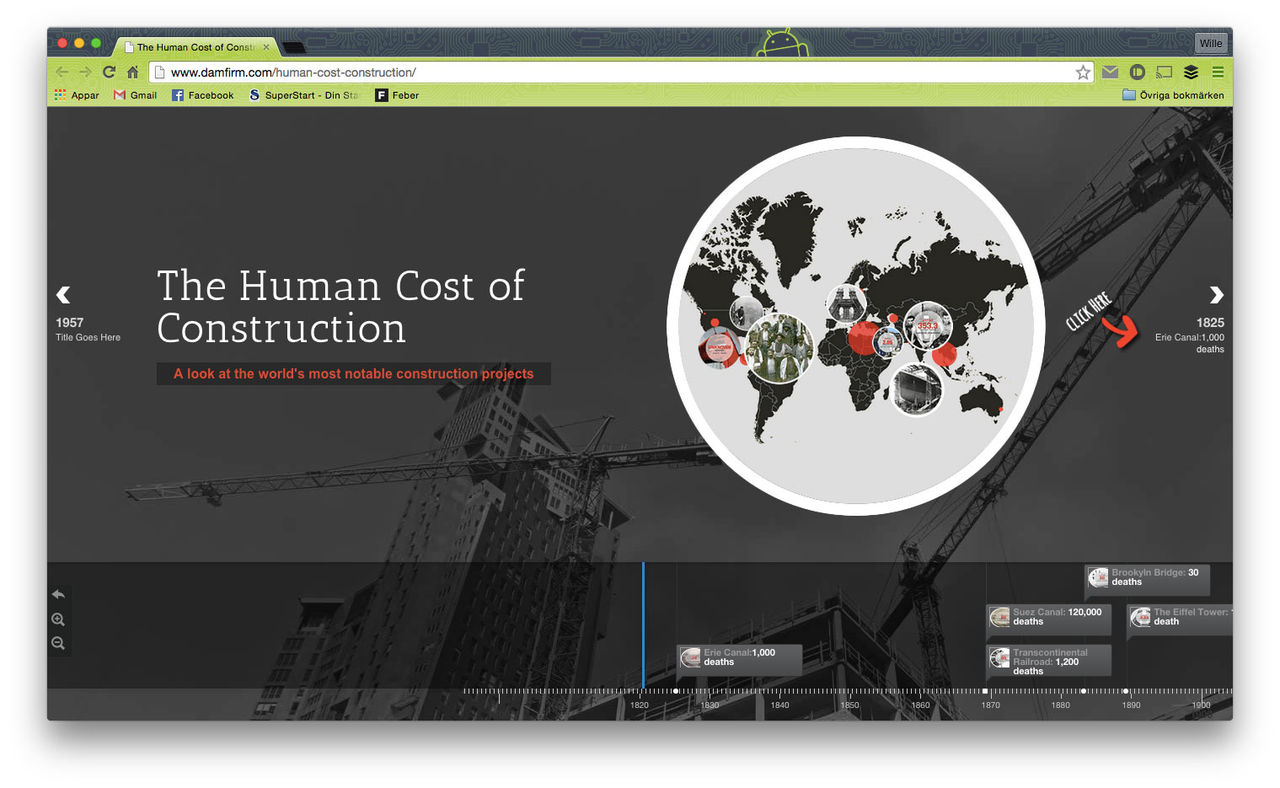This screenshot has width=1280, height=788.
Task: Select The Eiffel Tower timeline marker
Action: tap(1180, 620)
